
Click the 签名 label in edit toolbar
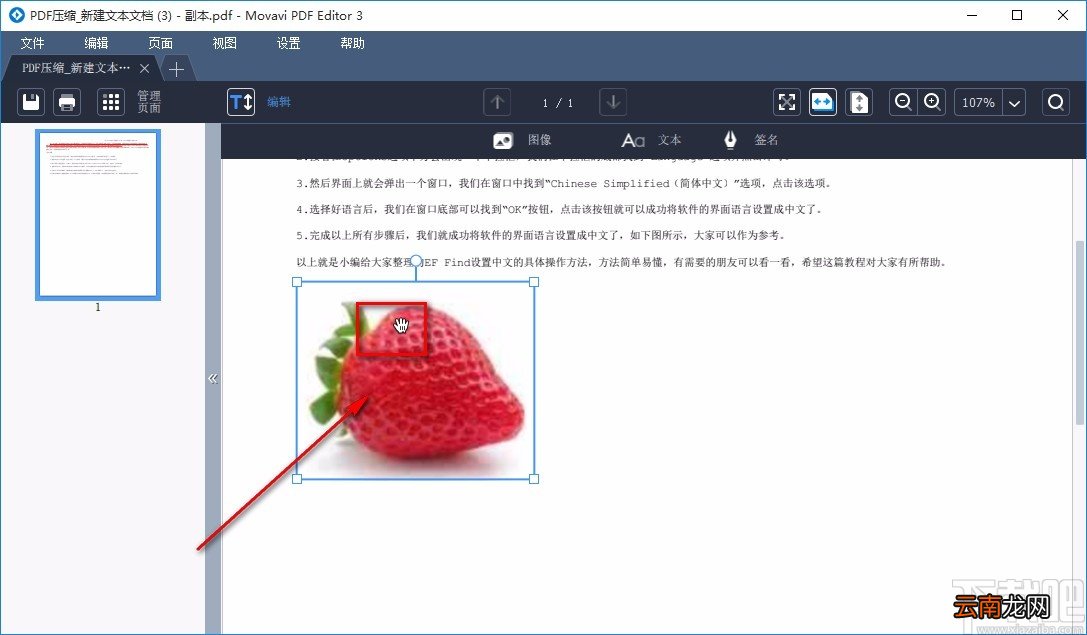[766, 140]
